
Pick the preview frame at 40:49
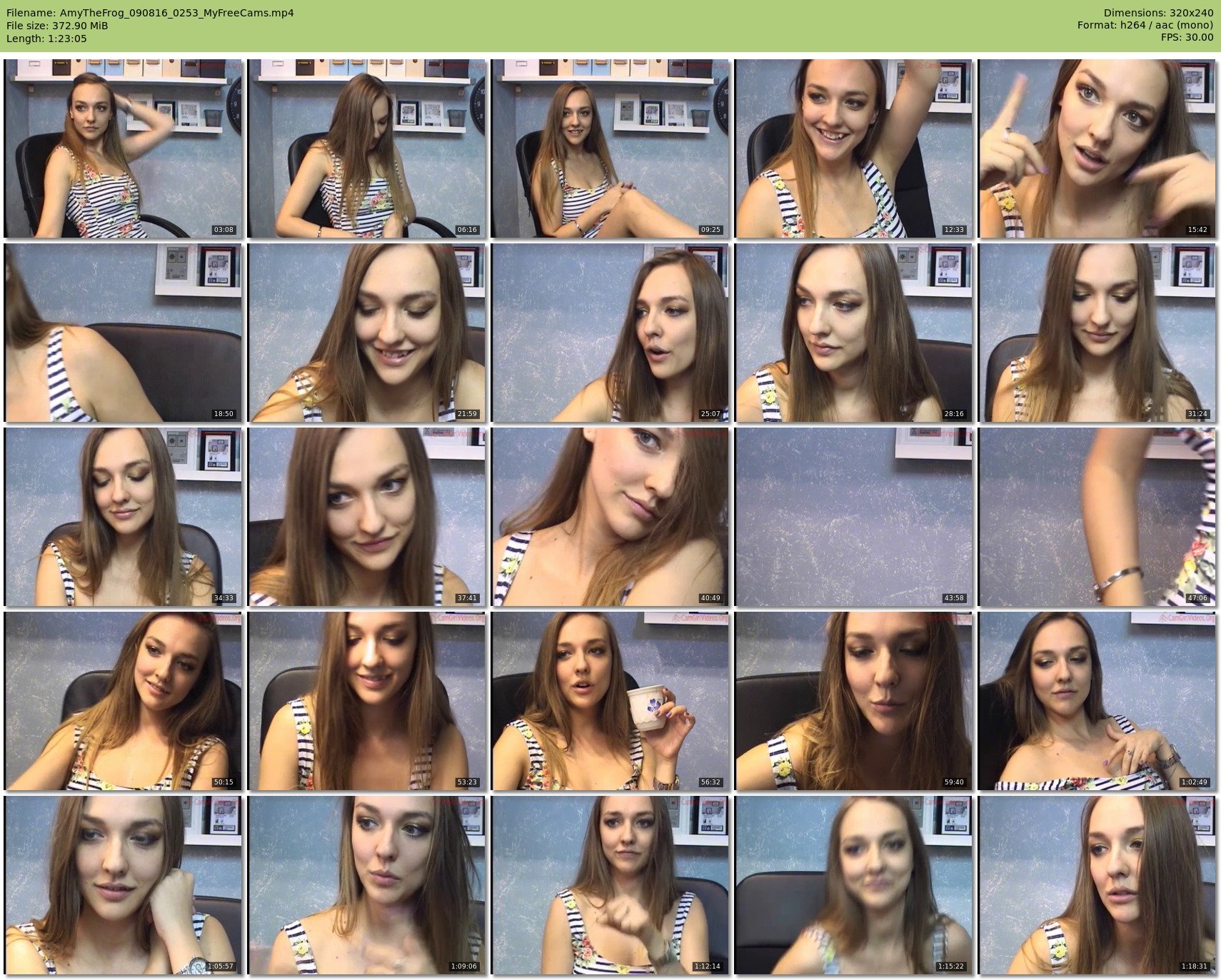pos(610,517)
